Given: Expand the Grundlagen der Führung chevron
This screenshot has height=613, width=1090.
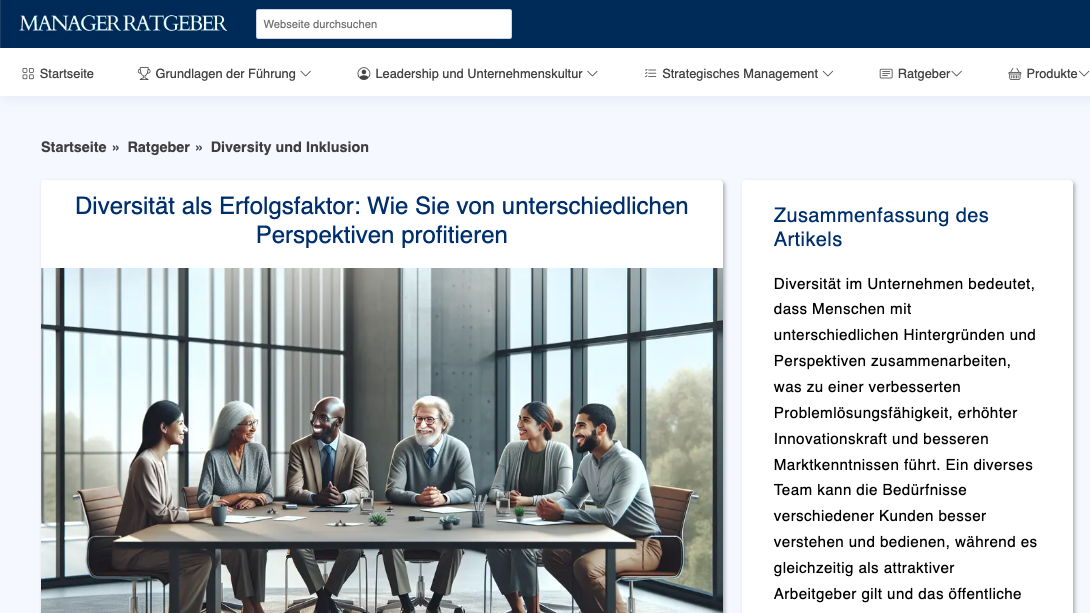Looking at the screenshot, I should (305, 74).
